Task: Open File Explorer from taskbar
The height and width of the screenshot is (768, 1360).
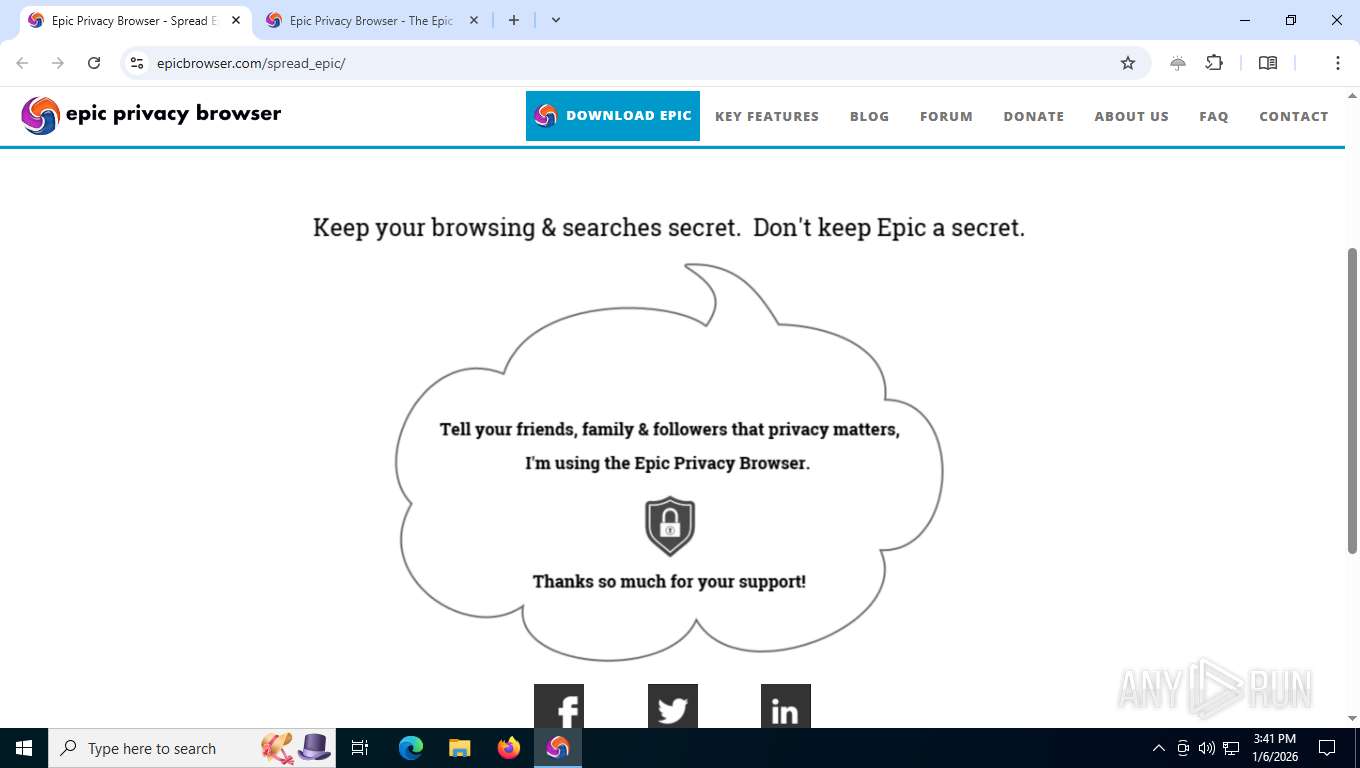Action: (x=460, y=748)
